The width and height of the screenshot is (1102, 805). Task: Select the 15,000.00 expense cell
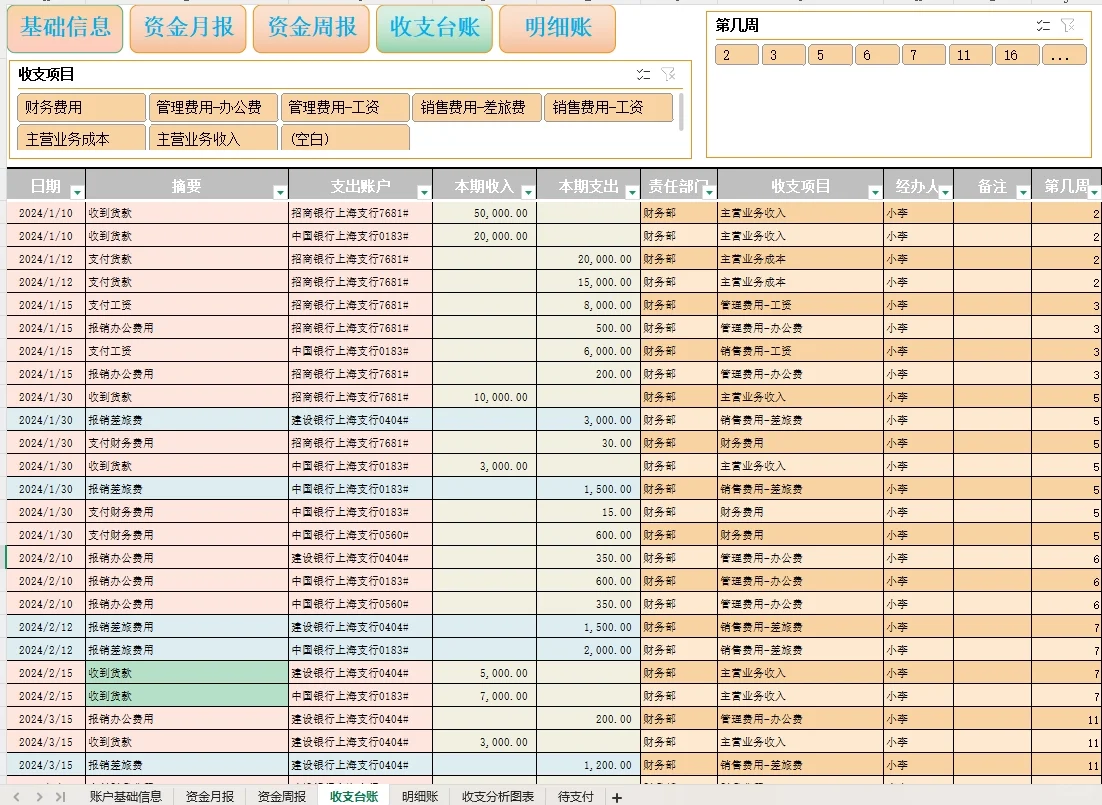pyautogui.click(x=588, y=282)
